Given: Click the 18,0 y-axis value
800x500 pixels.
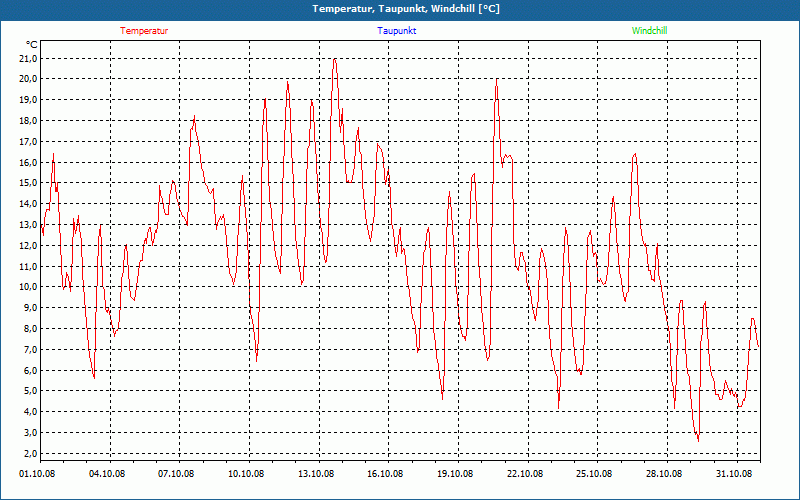Looking at the screenshot, I should pyautogui.click(x=28, y=120).
